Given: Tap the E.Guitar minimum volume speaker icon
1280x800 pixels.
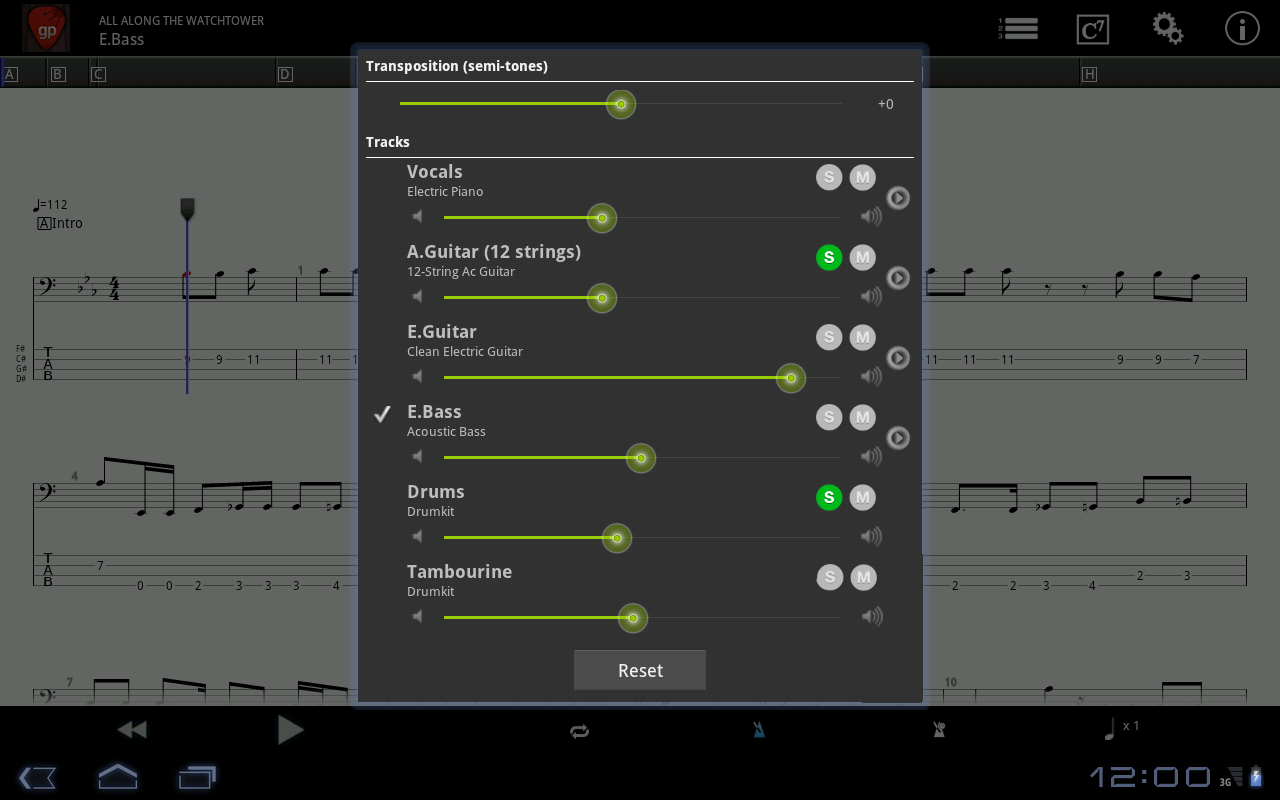Looking at the screenshot, I should coord(418,376).
